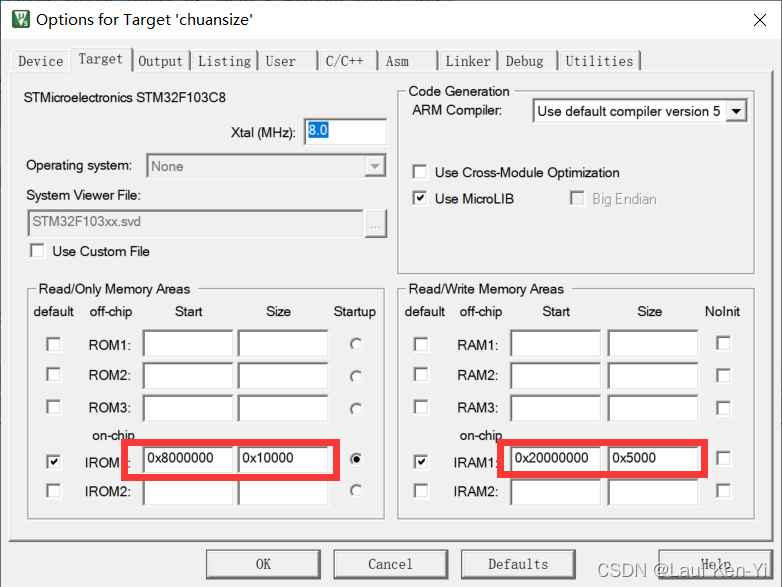Click the IRAM1 Size field 0x5000
This screenshot has width=782, height=587.
pyautogui.click(x=653, y=459)
